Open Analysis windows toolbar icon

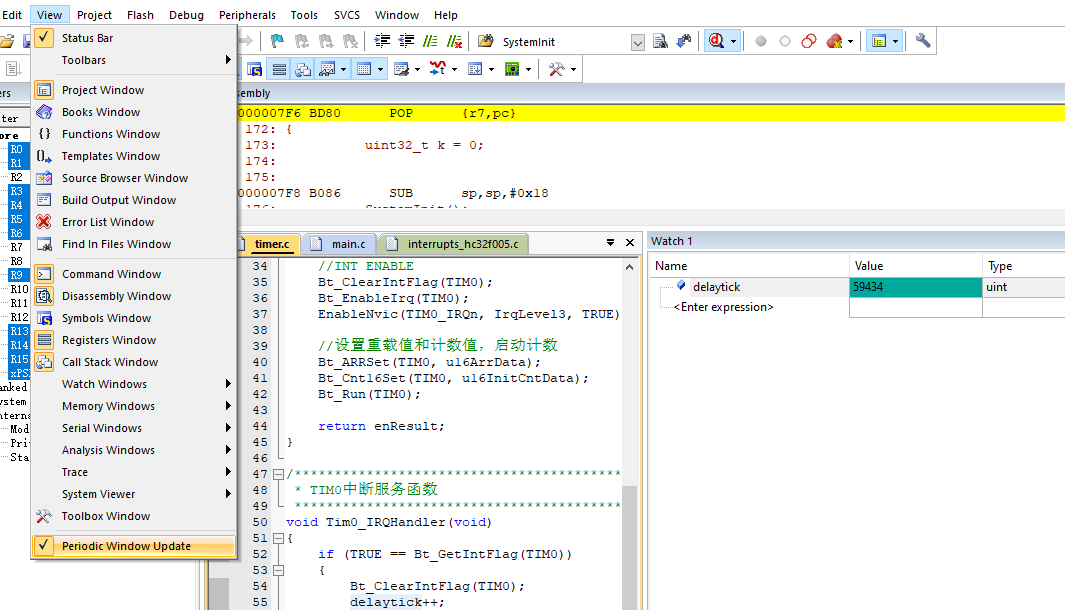point(438,69)
